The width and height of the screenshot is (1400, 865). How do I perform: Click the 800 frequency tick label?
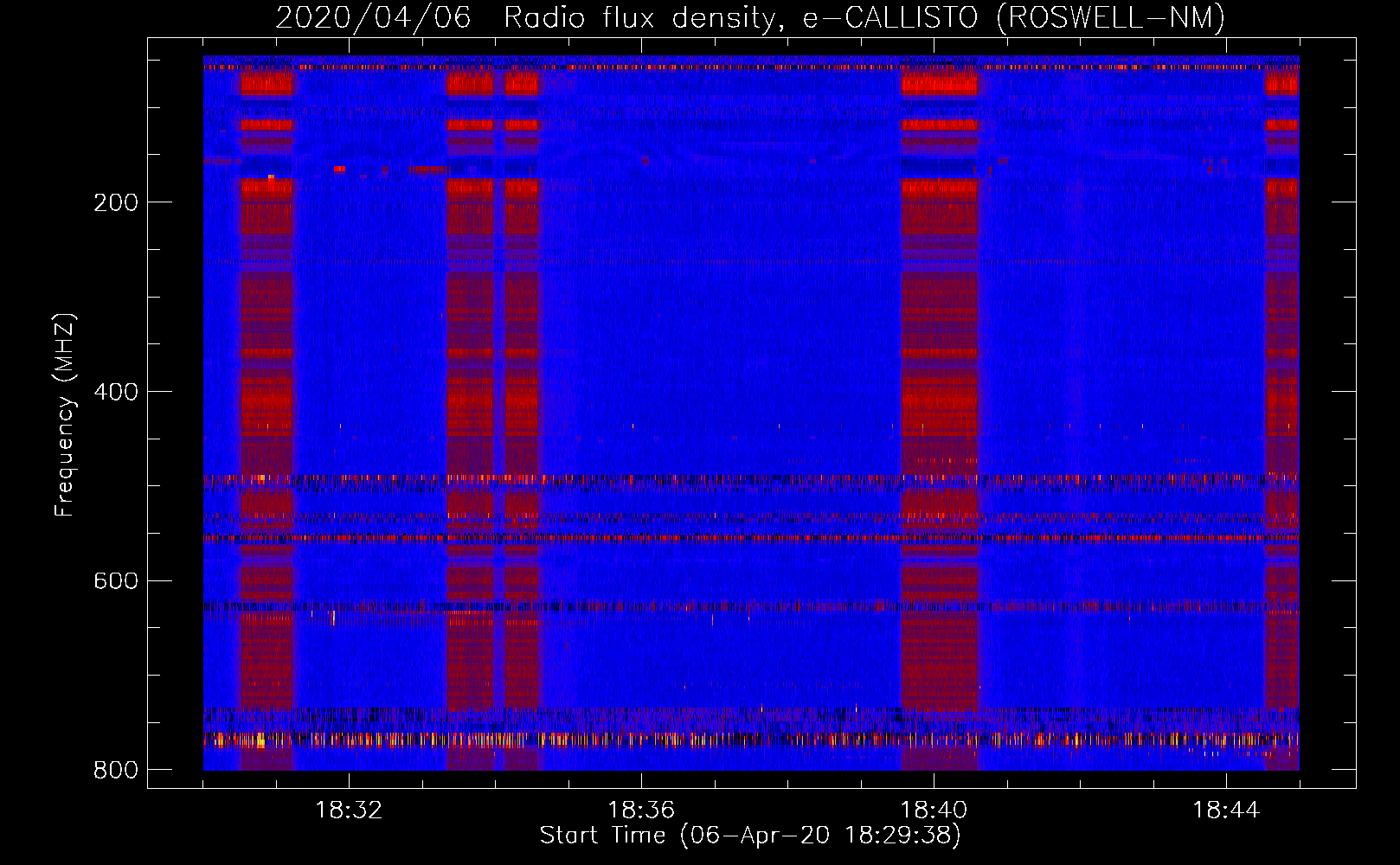(x=115, y=770)
